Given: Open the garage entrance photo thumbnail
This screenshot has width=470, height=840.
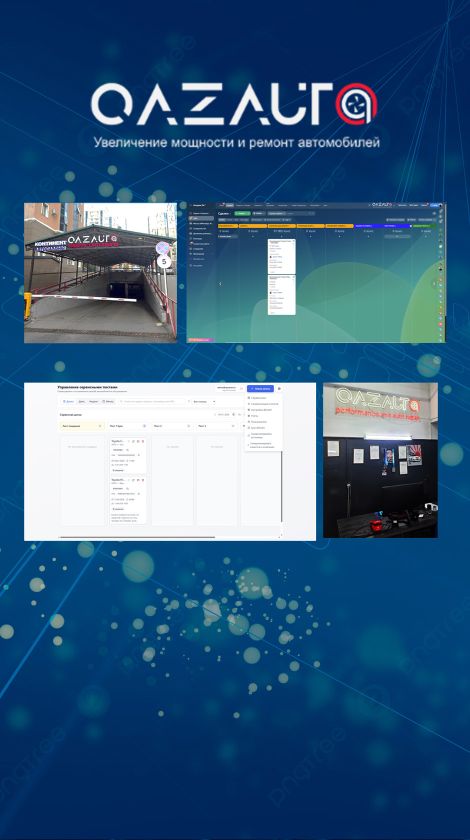Looking at the screenshot, I should [x=100, y=273].
